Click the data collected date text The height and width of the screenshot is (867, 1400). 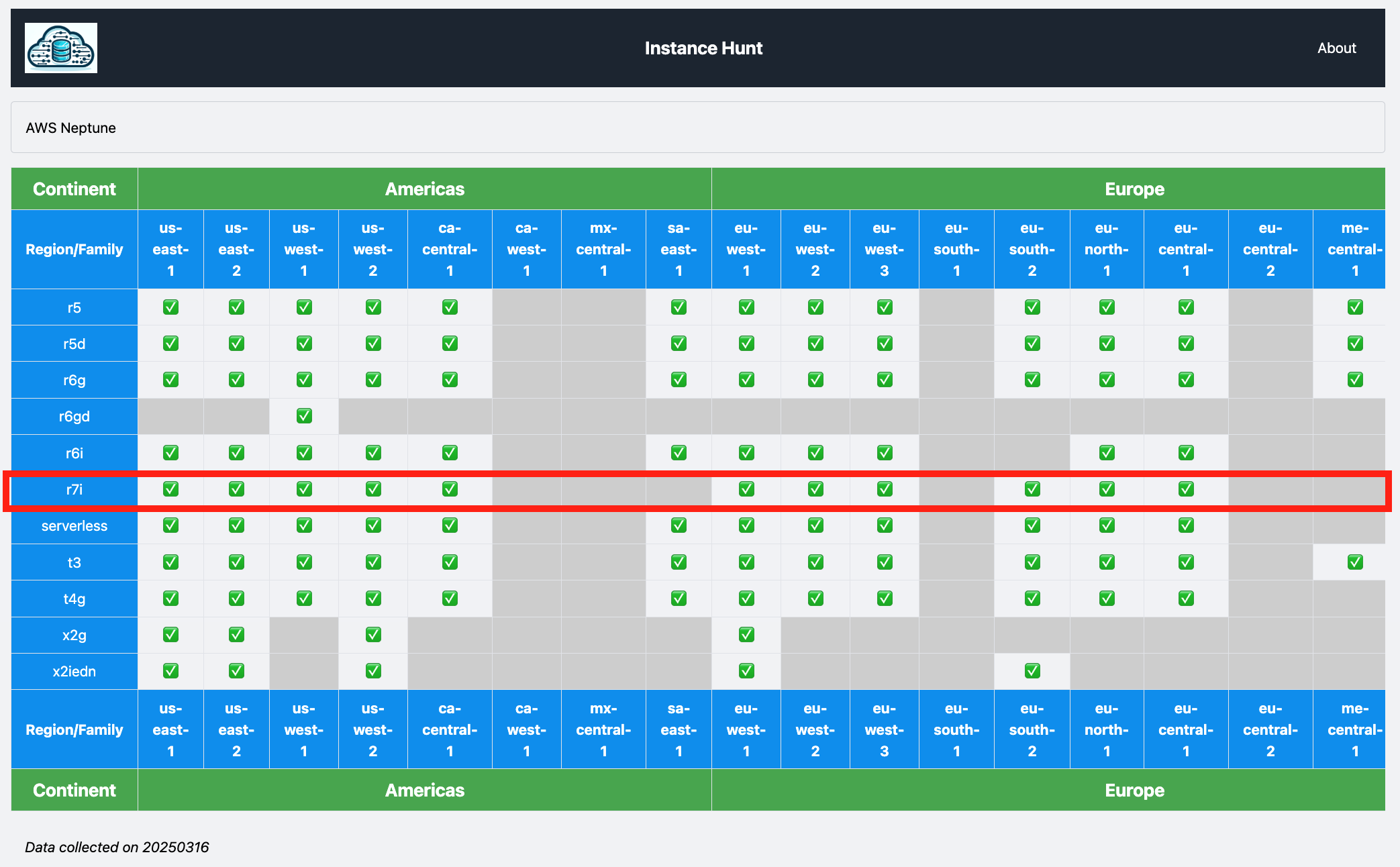[117, 847]
